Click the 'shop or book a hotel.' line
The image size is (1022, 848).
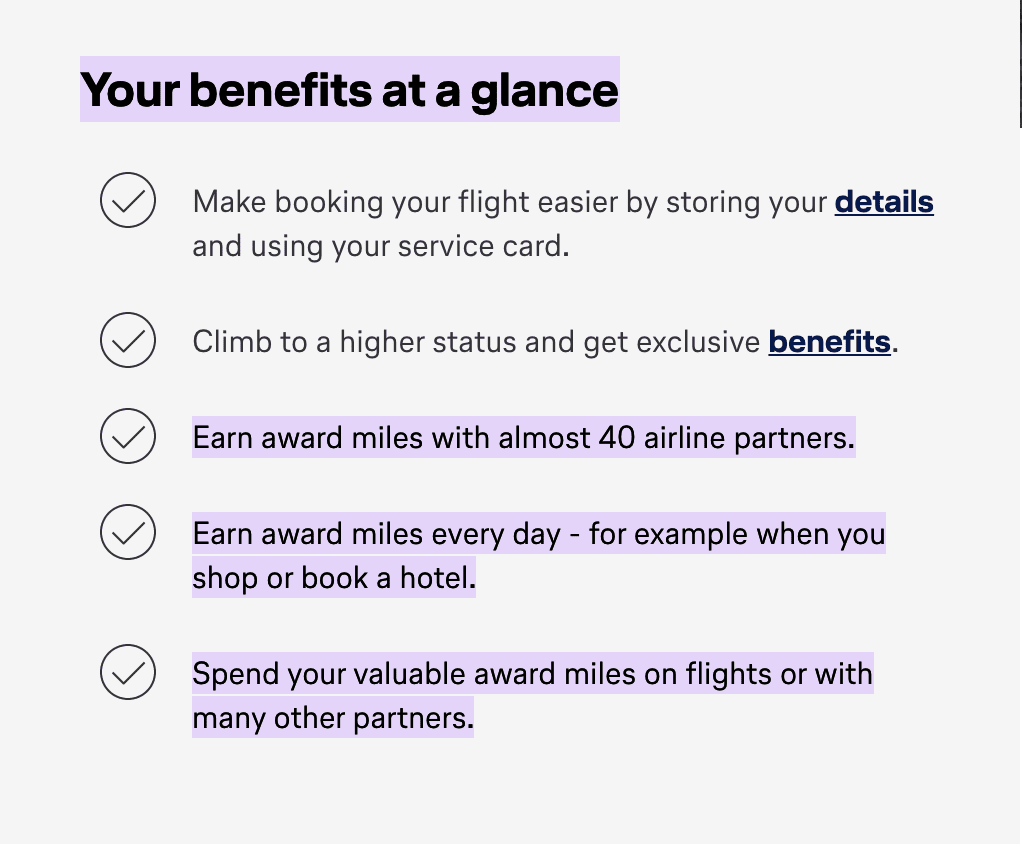(334, 578)
